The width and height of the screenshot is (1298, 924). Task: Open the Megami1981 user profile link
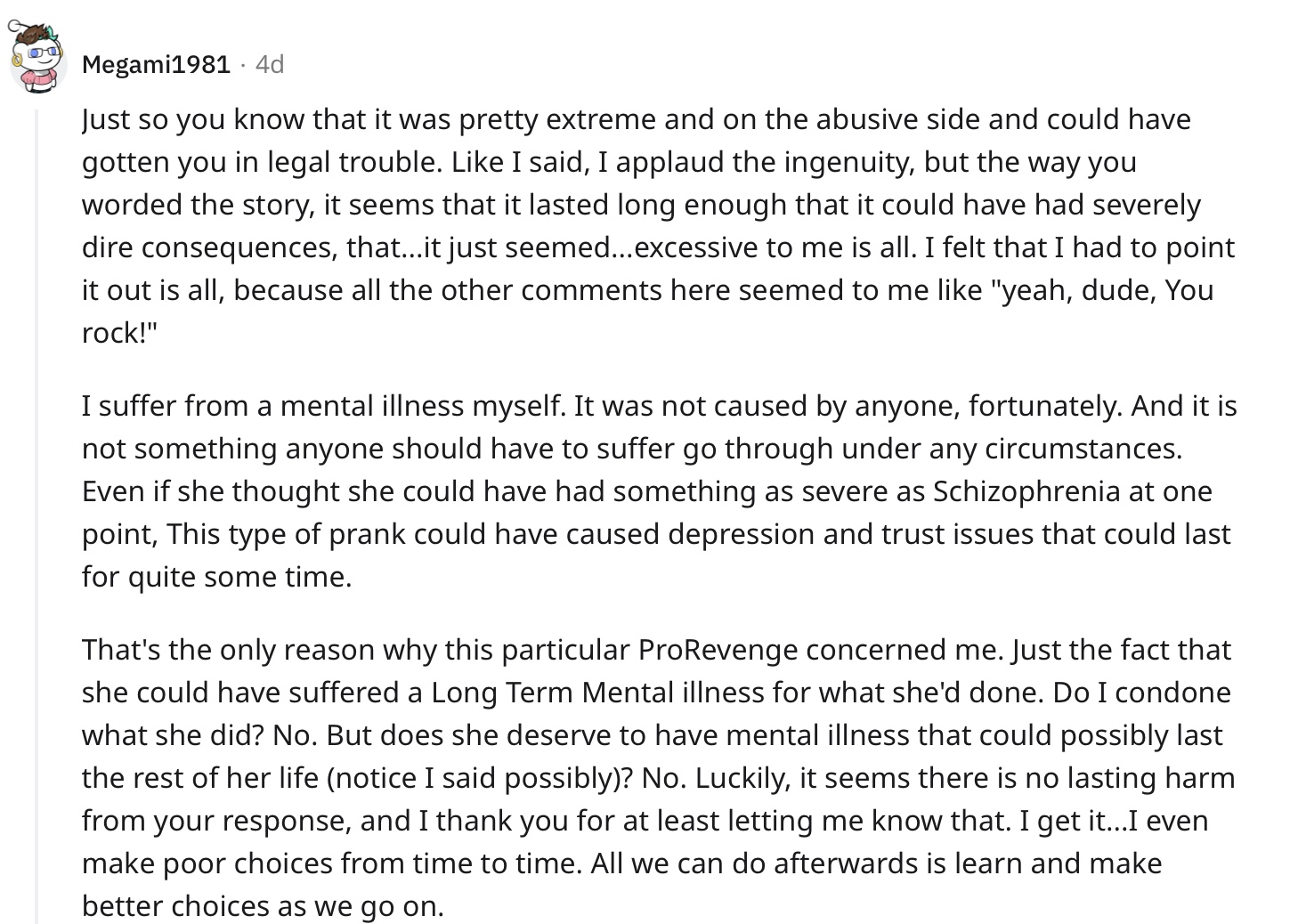pos(156,64)
